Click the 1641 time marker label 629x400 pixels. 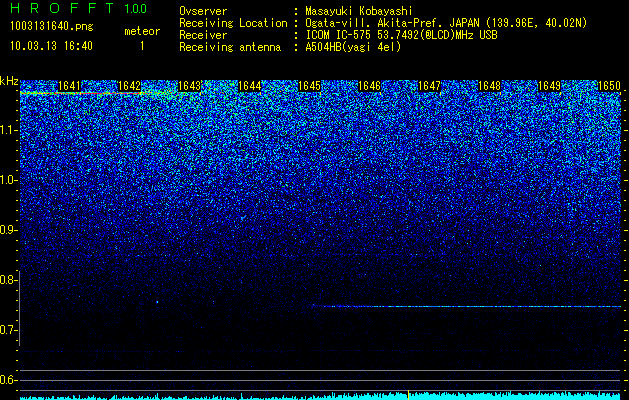[69, 86]
